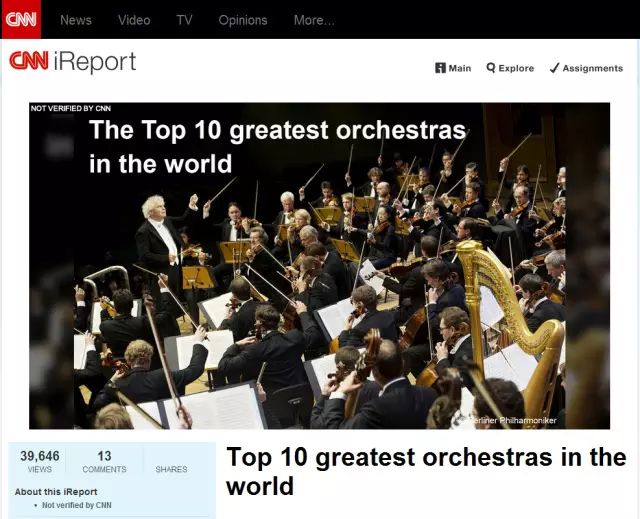Viewport: 640px width, 519px height.
Task: Click the CNN logo in the black bar
Action: [x=21, y=19]
